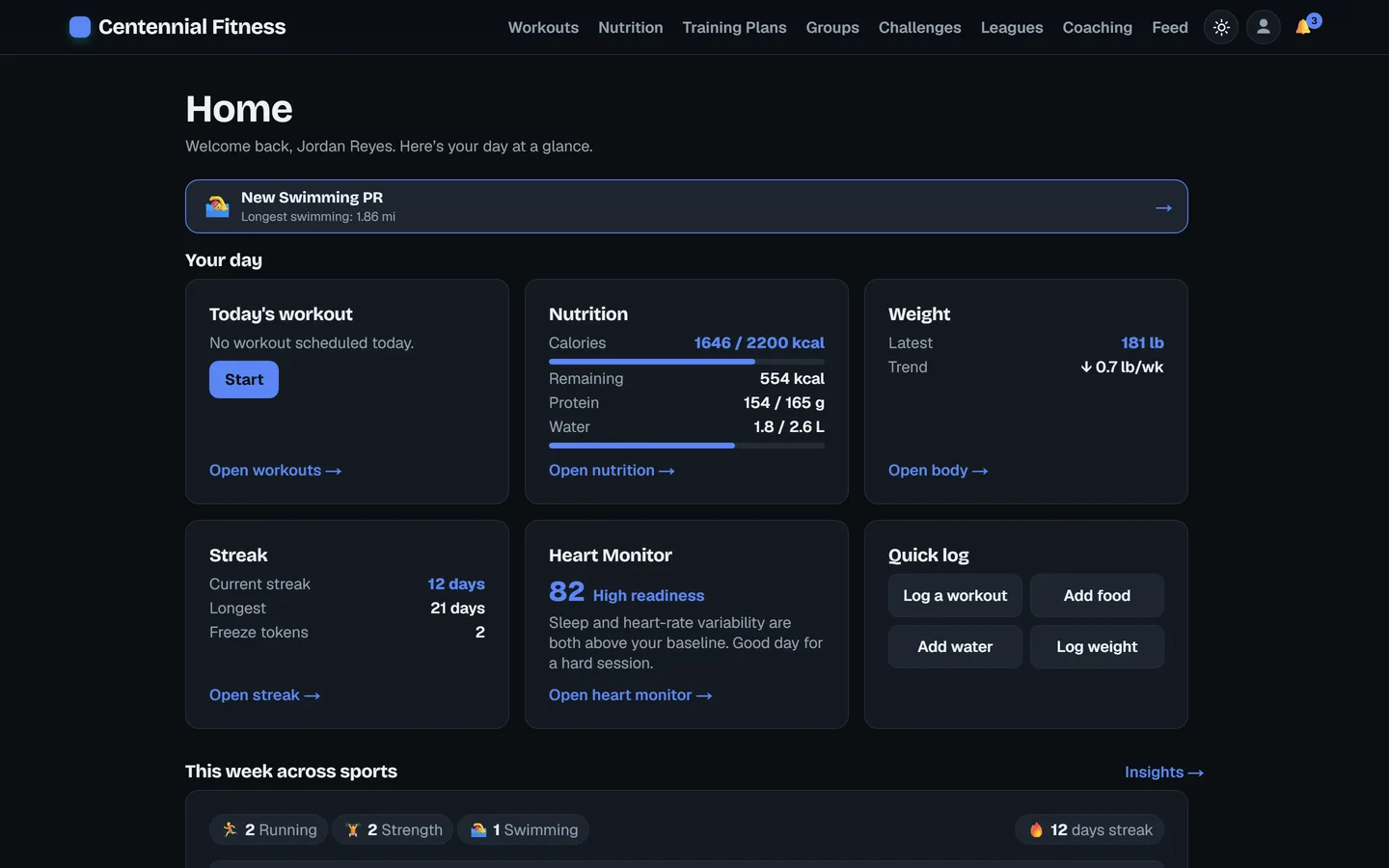This screenshot has height=868, width=1389.
Task: Click the Centennial Fitness brand name
Action: click(192, 27)
